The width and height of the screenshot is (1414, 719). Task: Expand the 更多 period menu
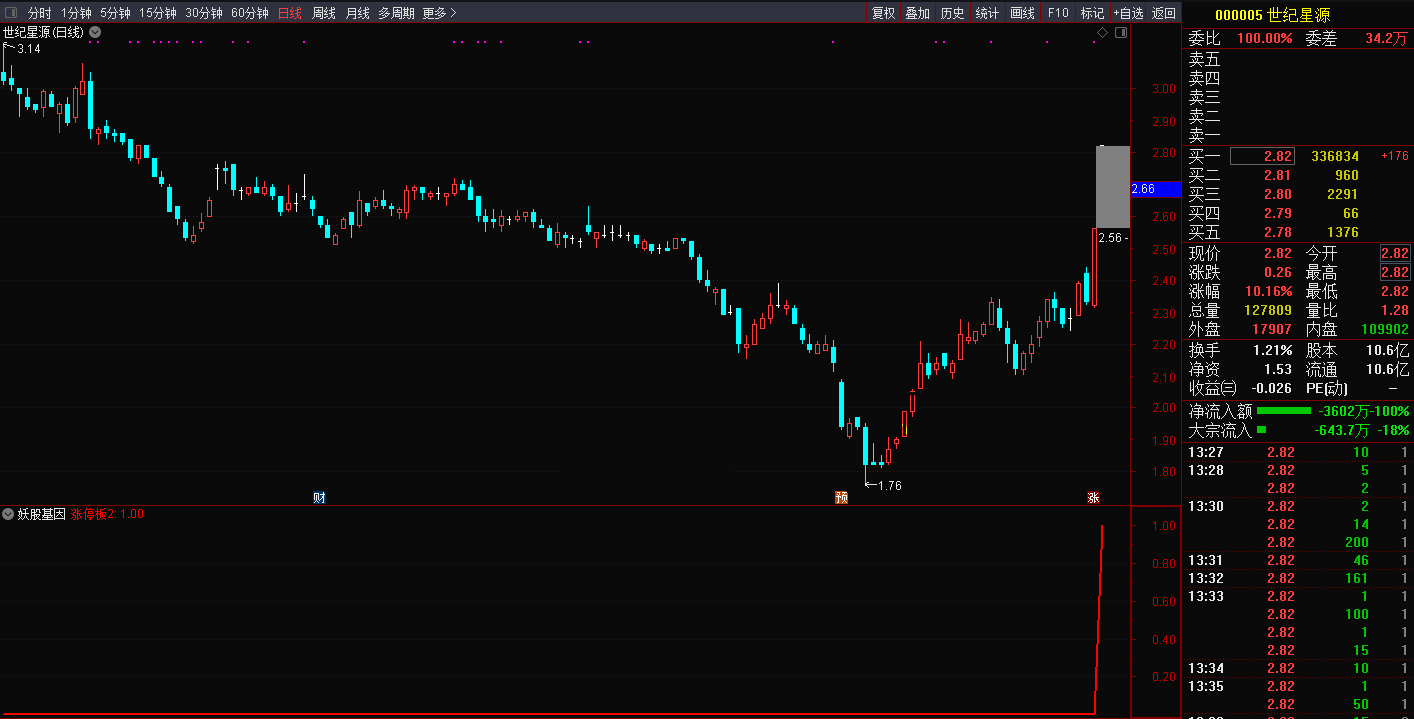pyautogui.click(x=439, y=13)
